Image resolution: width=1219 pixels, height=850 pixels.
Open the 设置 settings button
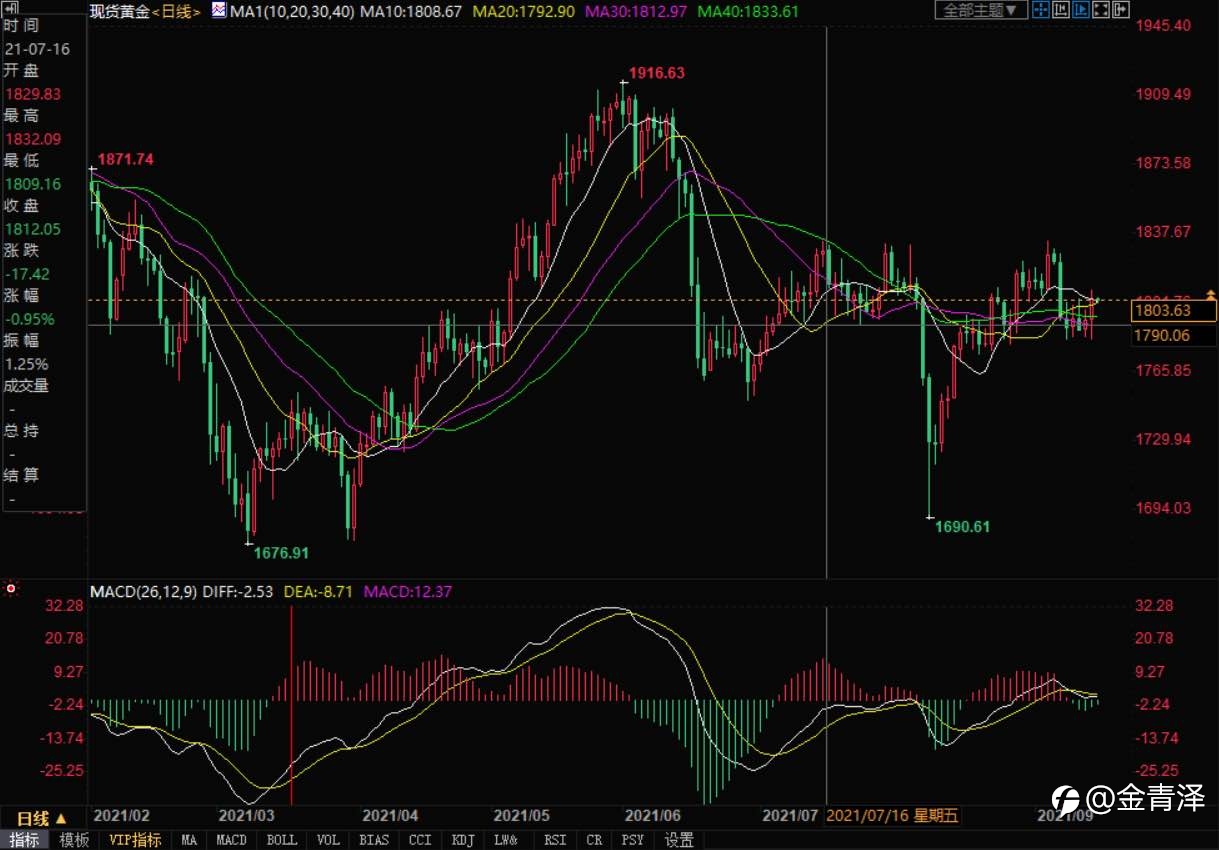coord(680,840)
